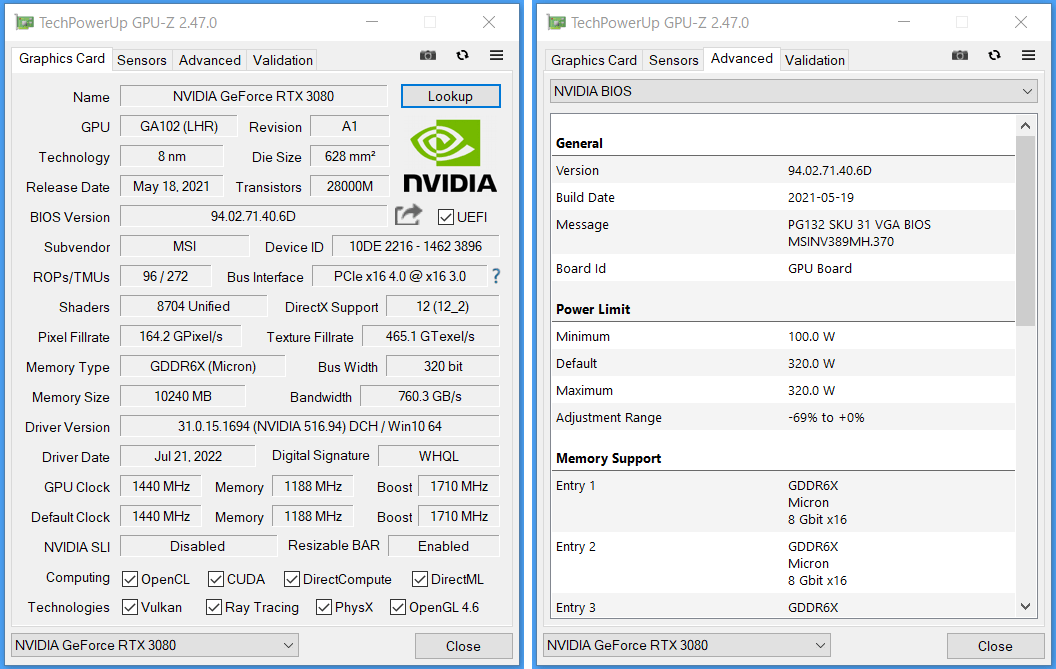This screenshot has height=669, width=1056.
Task: Click Build Date value 2021-05-19
Action: click(x=821, y=197)
